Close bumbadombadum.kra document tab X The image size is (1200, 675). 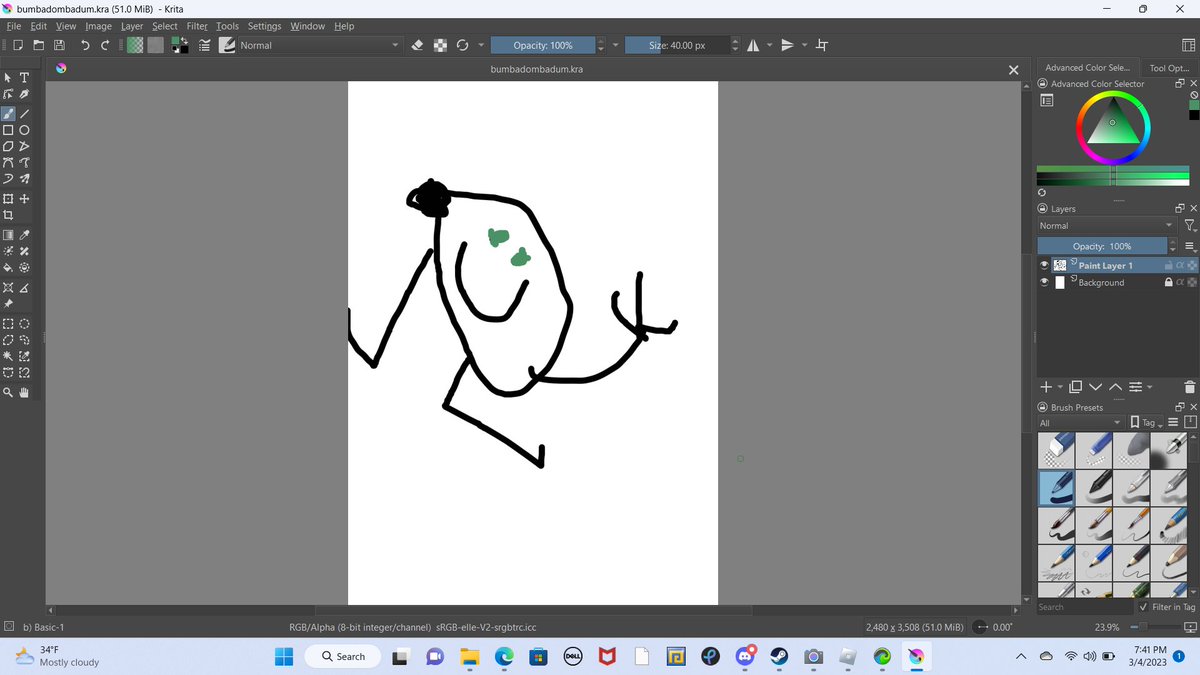pos(1013,69)
